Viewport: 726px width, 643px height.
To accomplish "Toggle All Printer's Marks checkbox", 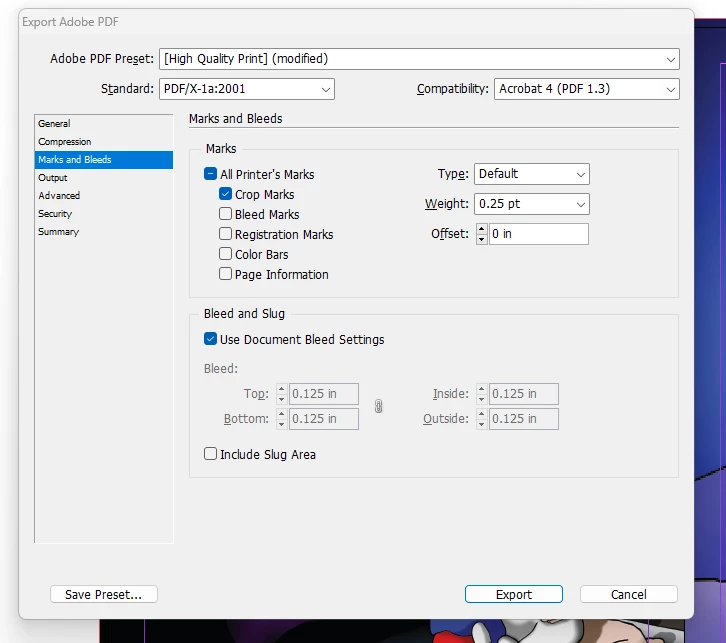I will click(x=210, y=174).
